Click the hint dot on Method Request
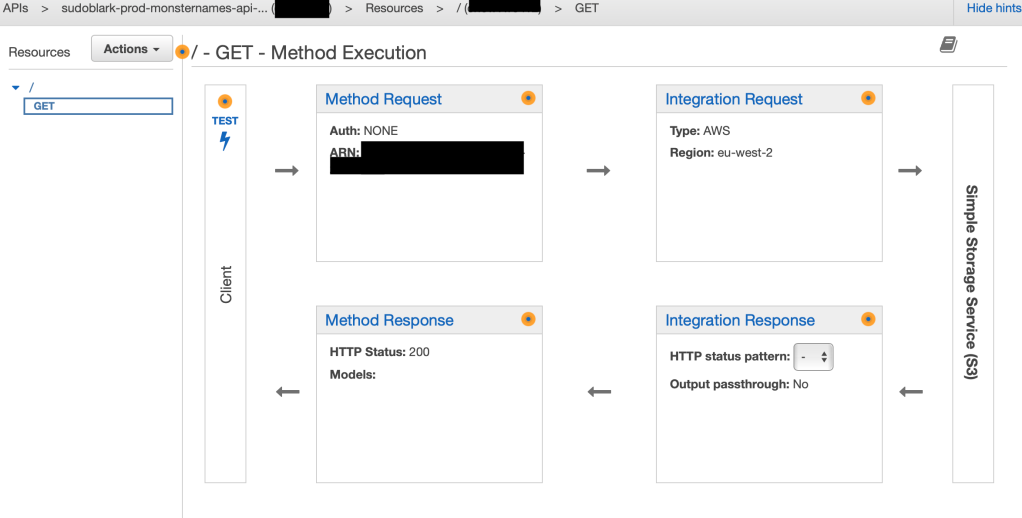The height and width of the screenshot is (518, 1022). [x=529, y=98]
